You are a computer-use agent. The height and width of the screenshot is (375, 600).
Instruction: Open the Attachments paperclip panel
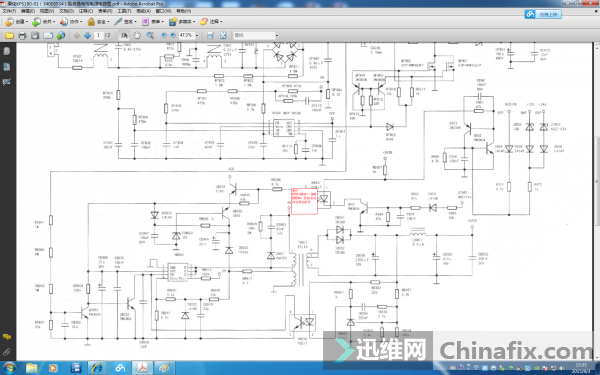[7, 352]
